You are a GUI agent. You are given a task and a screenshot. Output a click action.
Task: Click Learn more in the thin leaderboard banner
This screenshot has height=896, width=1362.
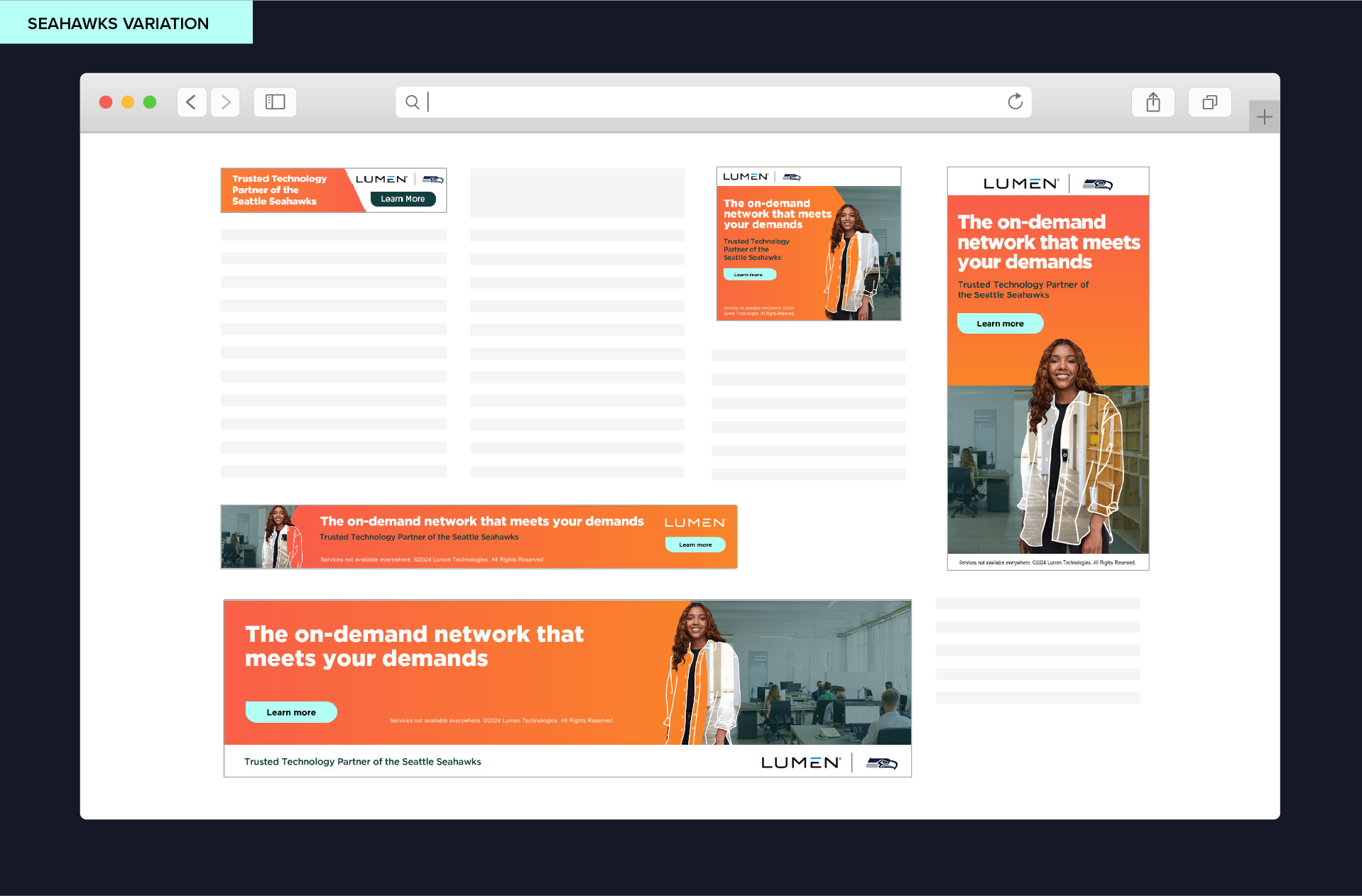(695, 545)
